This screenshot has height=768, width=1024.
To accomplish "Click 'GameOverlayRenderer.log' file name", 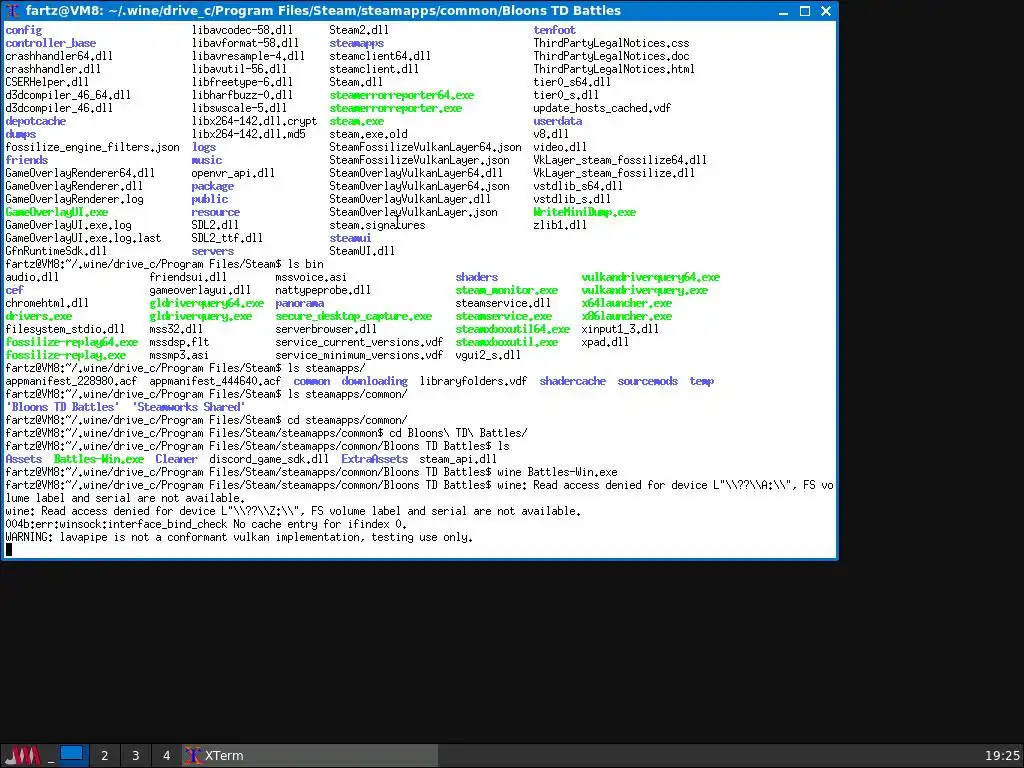I will (74, 200).
